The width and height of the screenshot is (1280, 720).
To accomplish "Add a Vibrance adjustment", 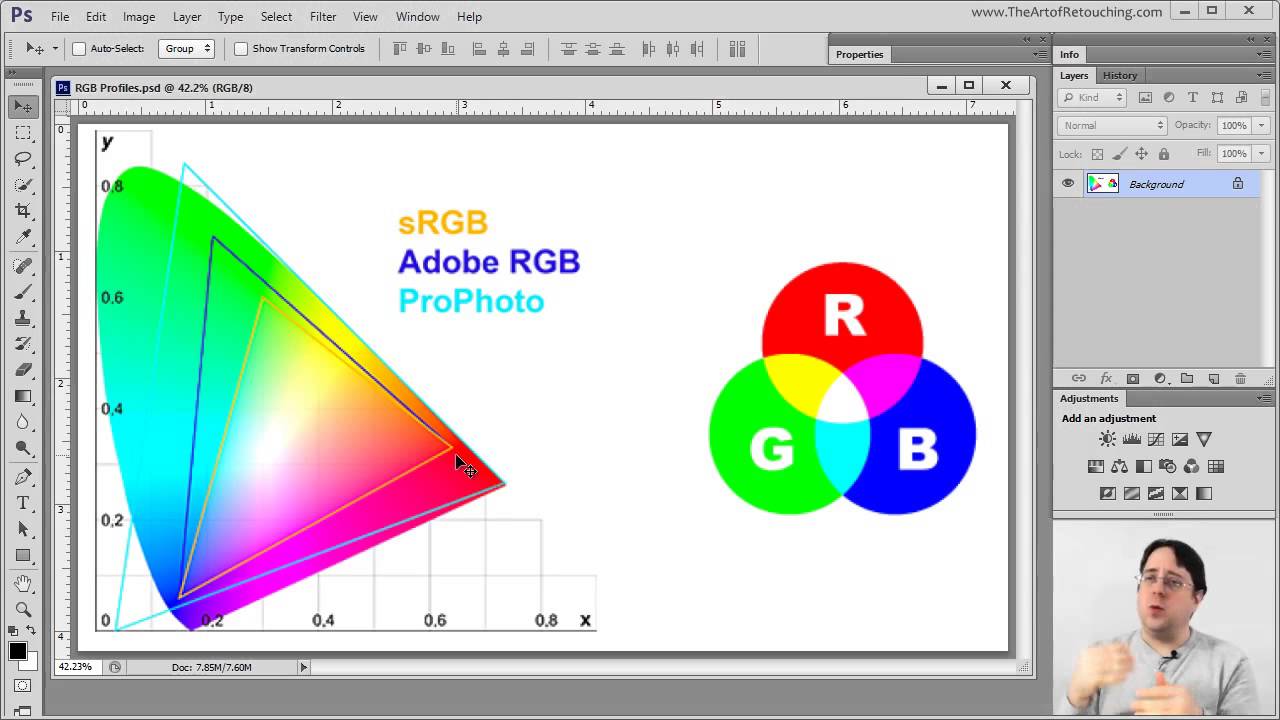I will (x=1204, y=439).
